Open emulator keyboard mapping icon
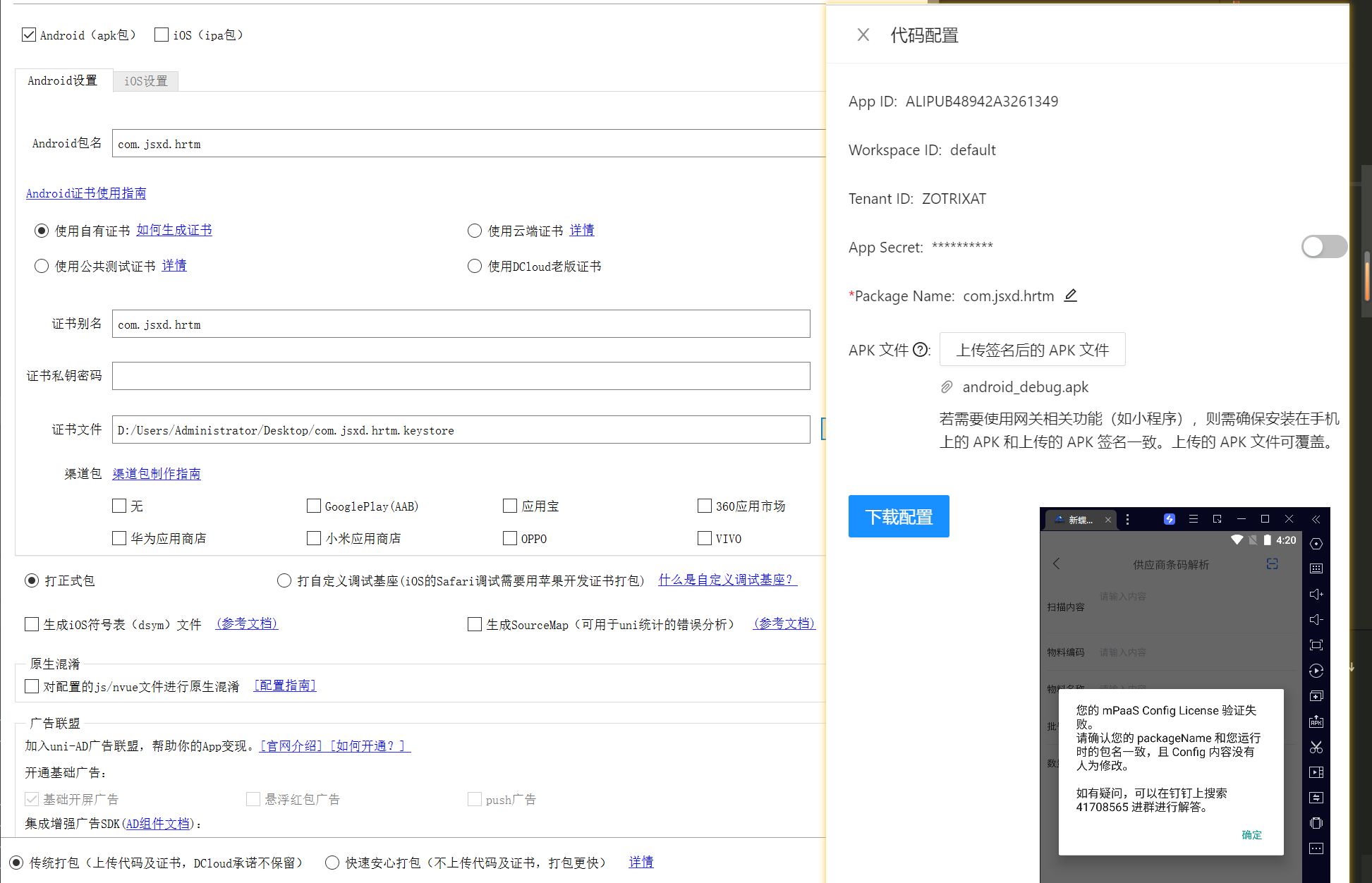Screen dimensions: 1372x883 pyautogui.click(x=1316, y=568)
